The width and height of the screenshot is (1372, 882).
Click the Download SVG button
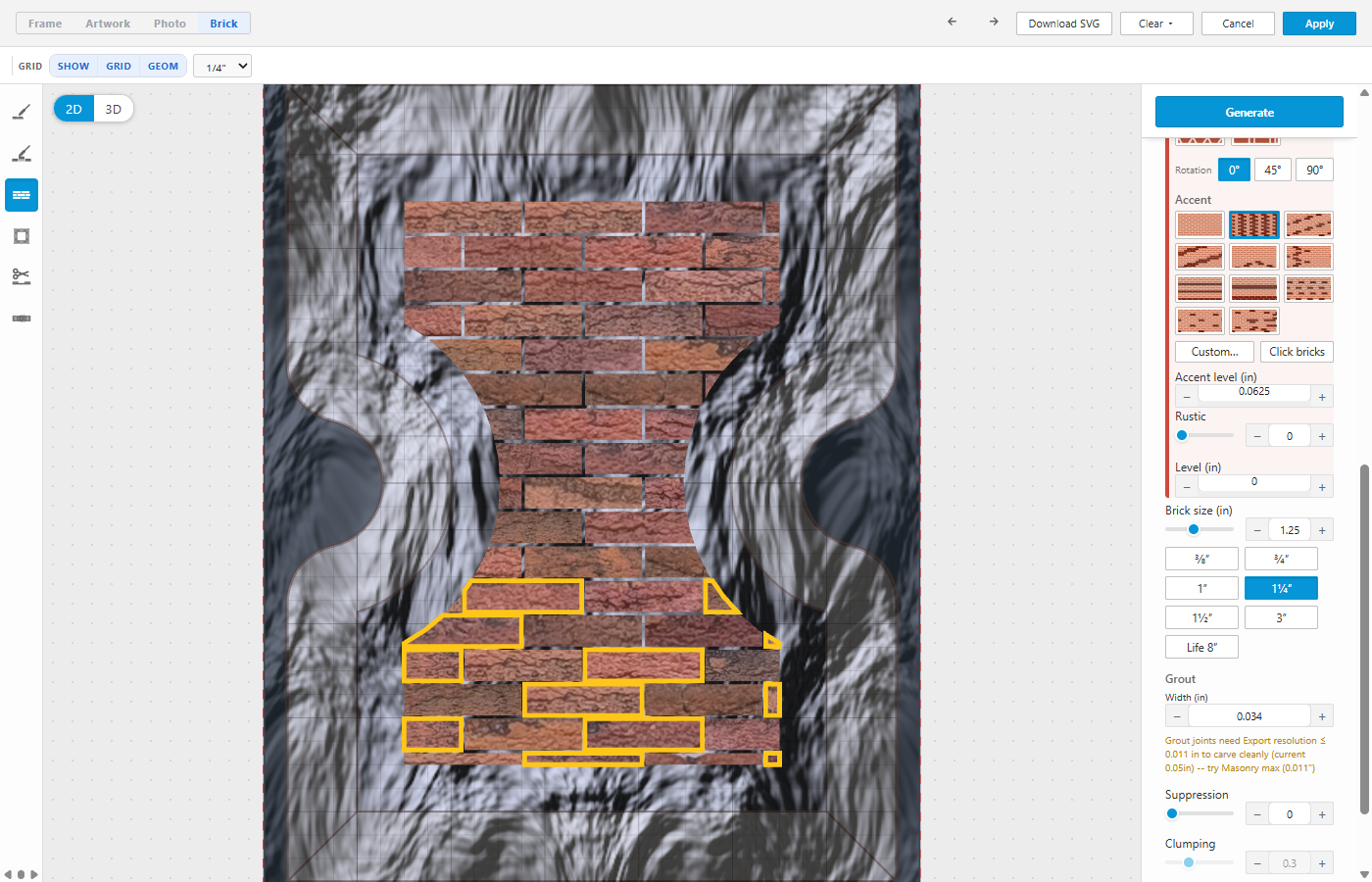(1064, 24)
